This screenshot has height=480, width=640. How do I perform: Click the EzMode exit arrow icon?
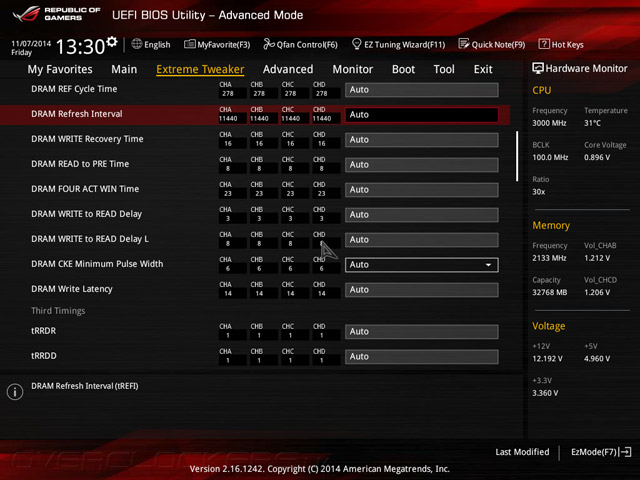coord(626,452)
